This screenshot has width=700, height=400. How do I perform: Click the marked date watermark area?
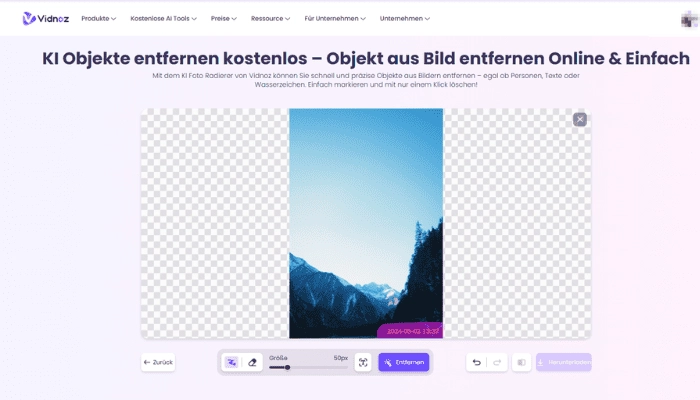(x=411, y=331)
